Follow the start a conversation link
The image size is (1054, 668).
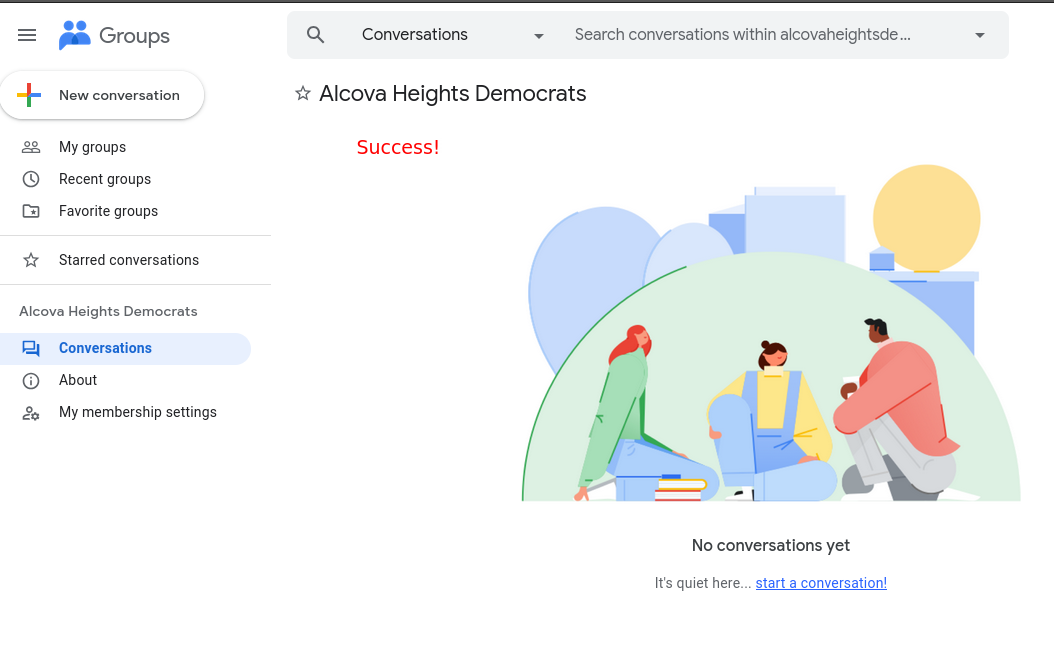[x=821, y=583]
